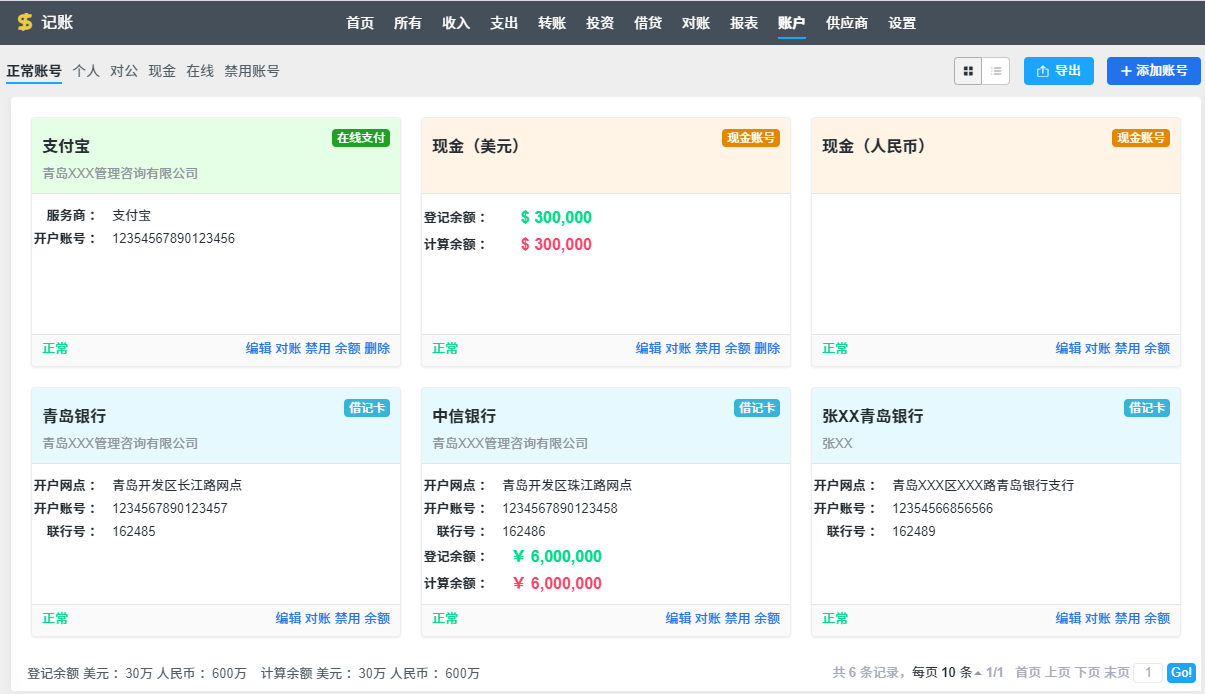This screenshot has width=1205, height=694.
Task: Click 对账 on 支付宝 card
Action: click(288, 349)
